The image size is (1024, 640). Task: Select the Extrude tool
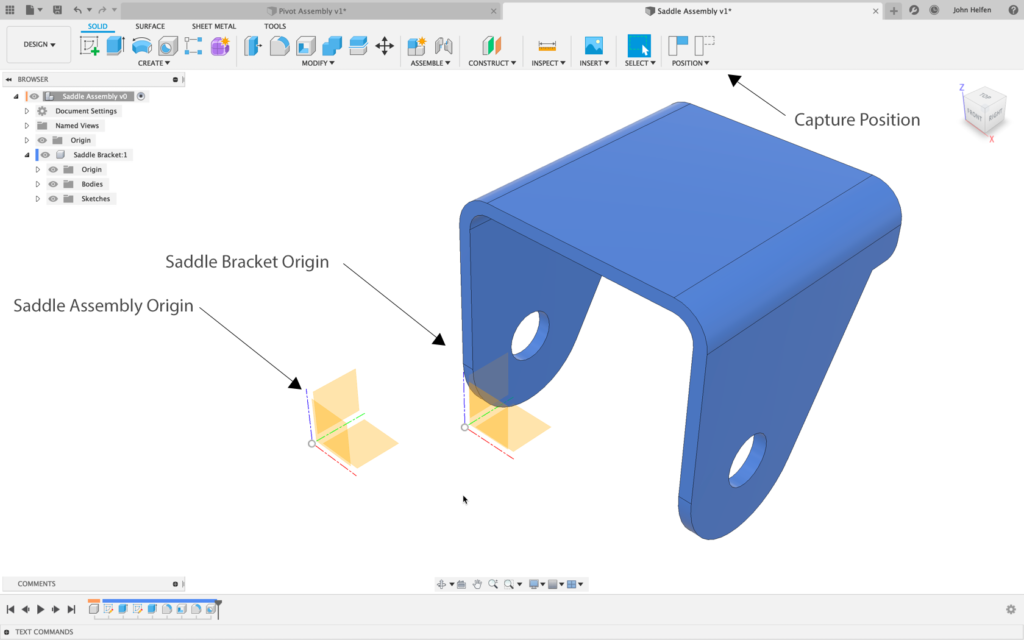click(x=116, y=46)
